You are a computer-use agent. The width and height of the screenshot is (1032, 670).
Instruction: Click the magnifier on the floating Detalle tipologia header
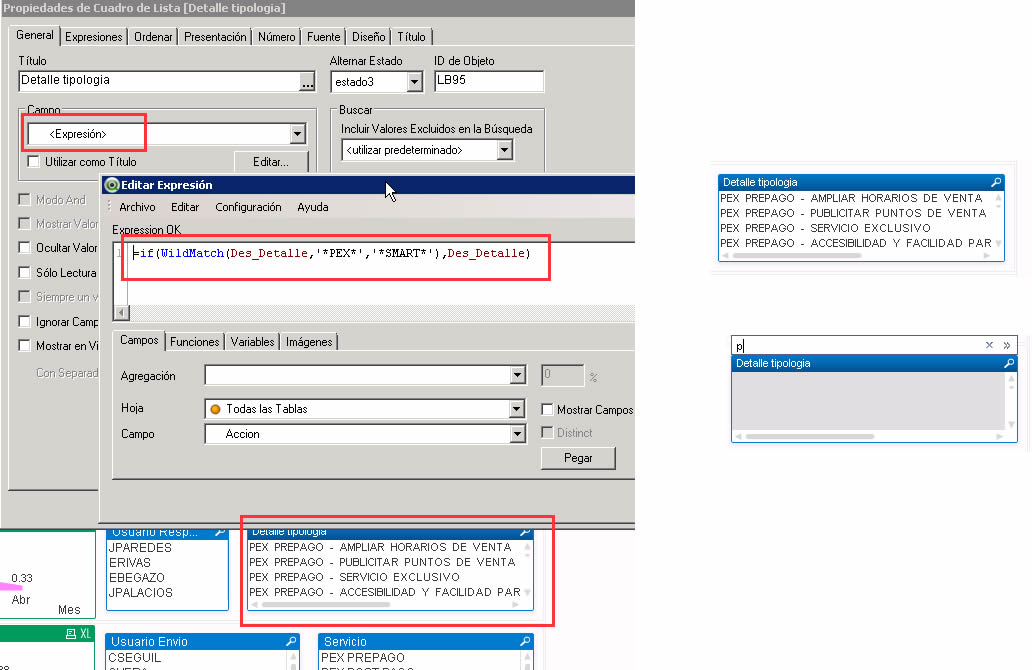[x=994, y=182]
